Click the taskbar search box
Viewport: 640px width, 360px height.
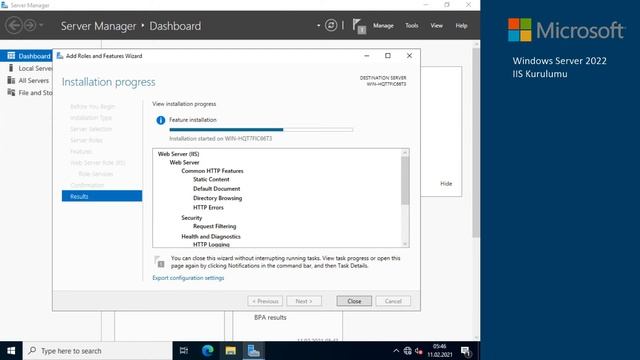coord(98,351)
